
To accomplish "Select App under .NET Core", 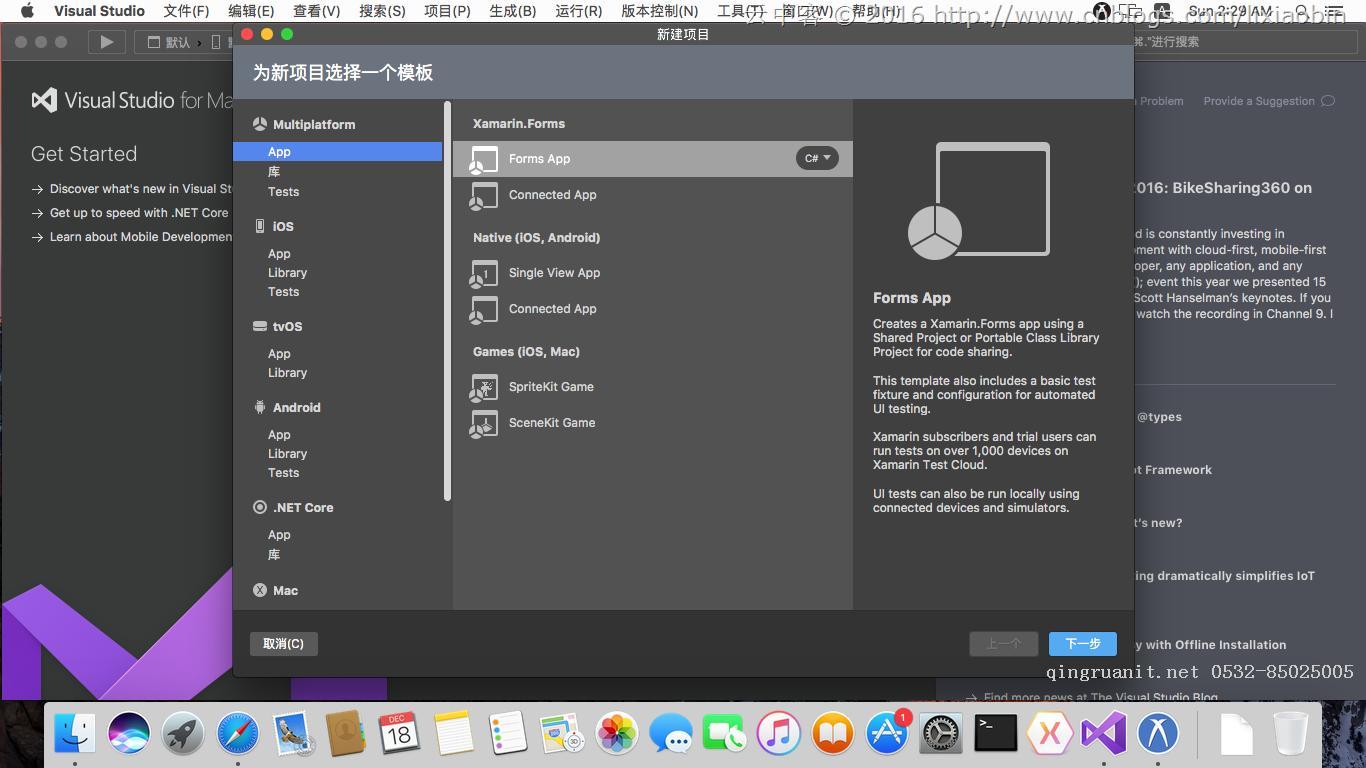I will (x=279, y=535).
